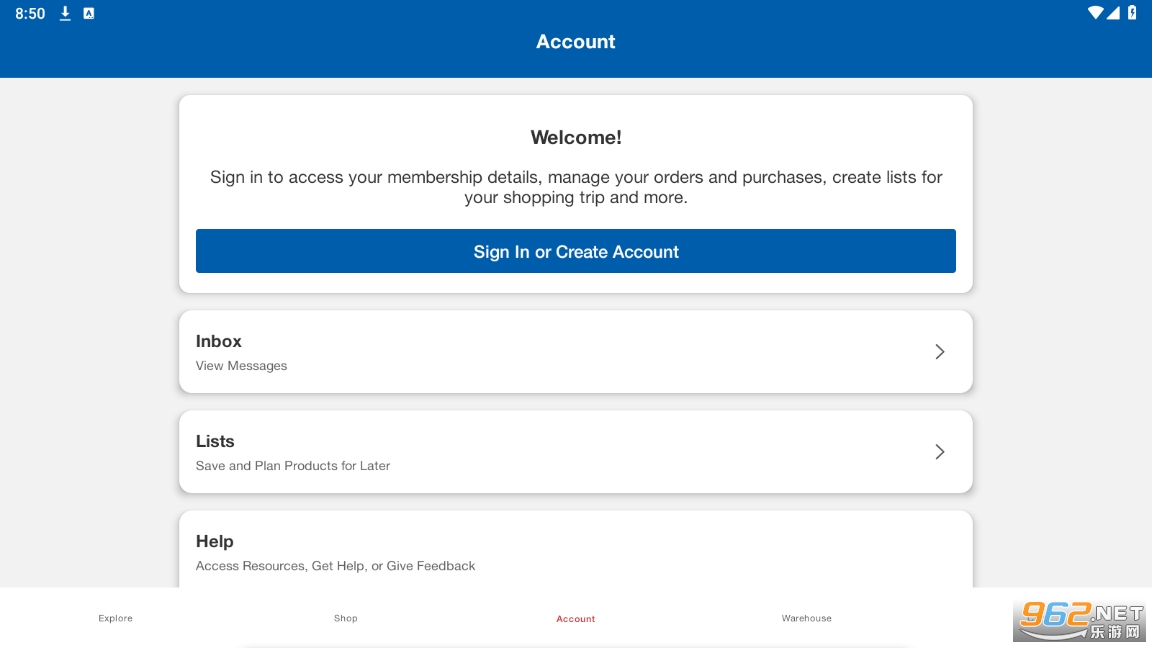The height and width of the screenshot is (648, 1152).
Task: Tap the keyboard 'A' status bar icon
Action: 89,13
